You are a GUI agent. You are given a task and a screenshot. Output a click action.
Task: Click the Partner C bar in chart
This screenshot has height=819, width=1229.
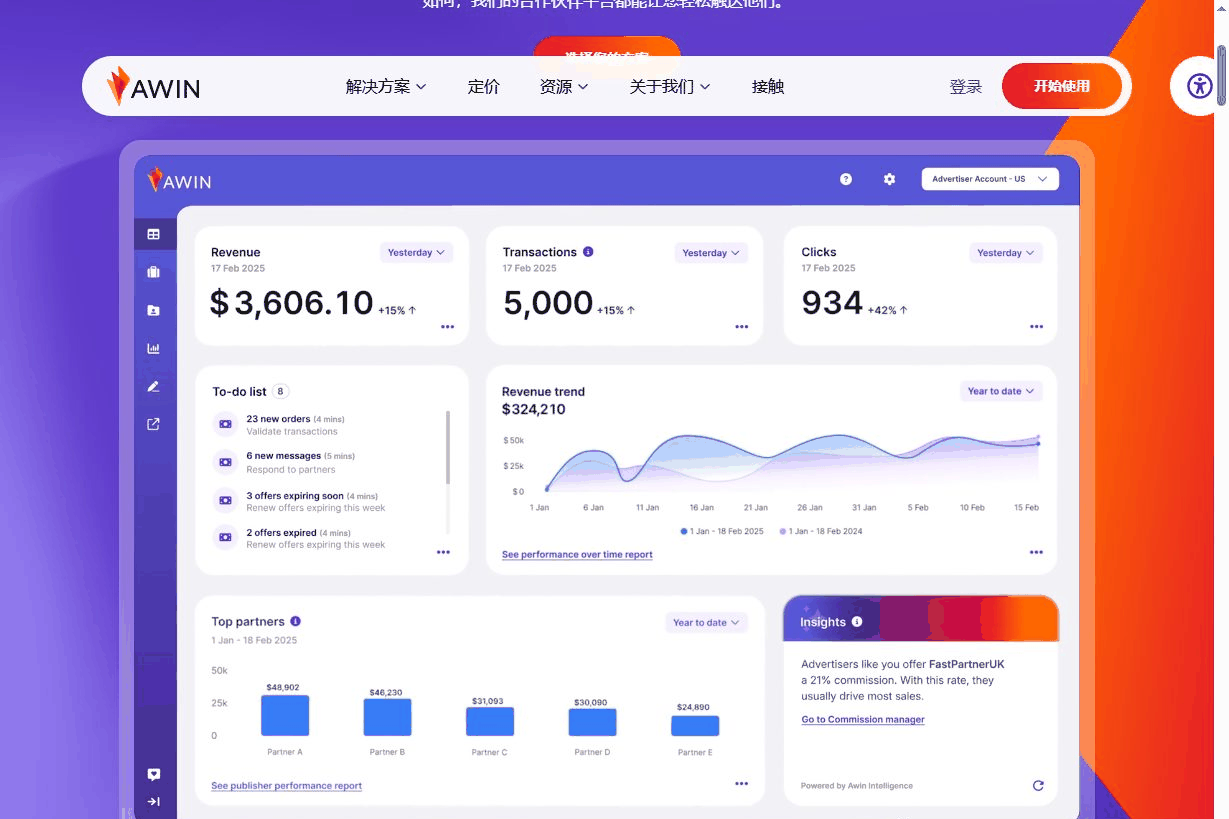[x=490, y=721]
